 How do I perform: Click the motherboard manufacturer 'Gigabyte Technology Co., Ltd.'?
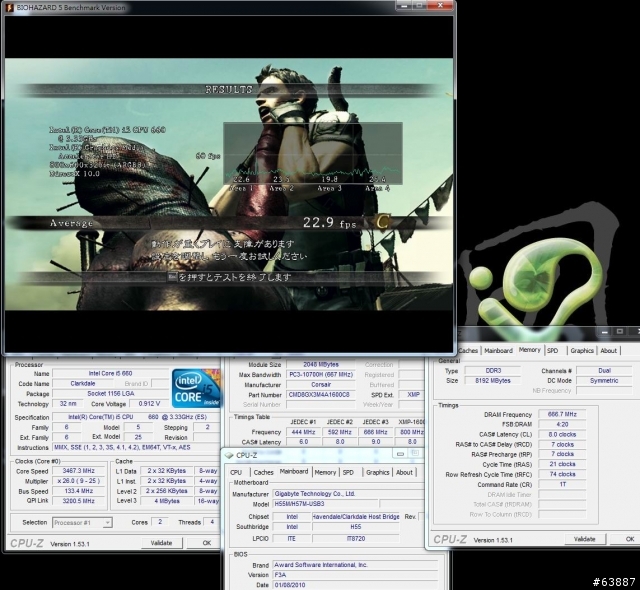(348, 494)
